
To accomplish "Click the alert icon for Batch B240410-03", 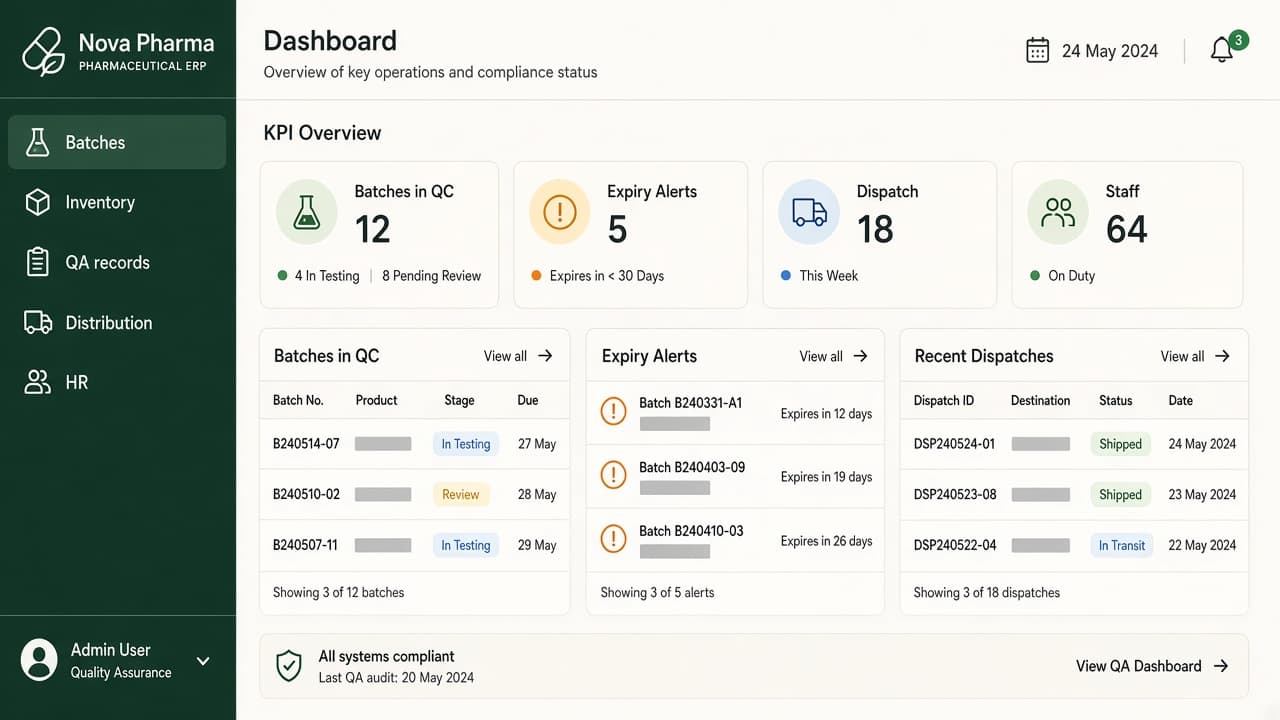I will pyautogui.click(x=613, y=539).
